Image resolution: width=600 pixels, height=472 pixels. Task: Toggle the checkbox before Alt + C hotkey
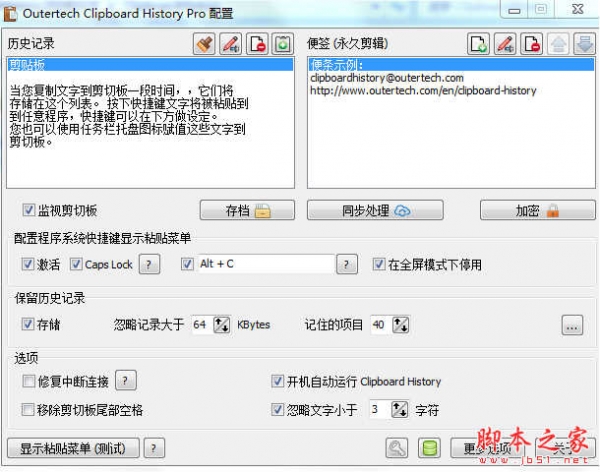[187, 264]
